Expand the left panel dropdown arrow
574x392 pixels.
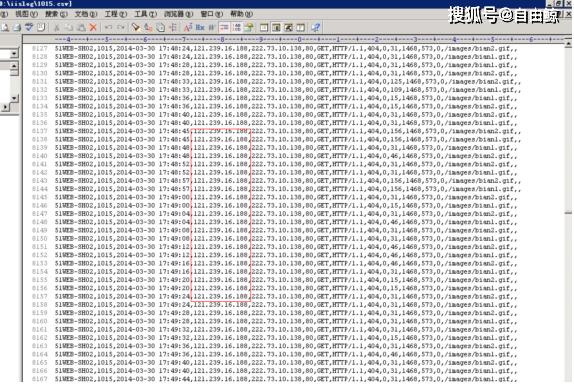14,54
